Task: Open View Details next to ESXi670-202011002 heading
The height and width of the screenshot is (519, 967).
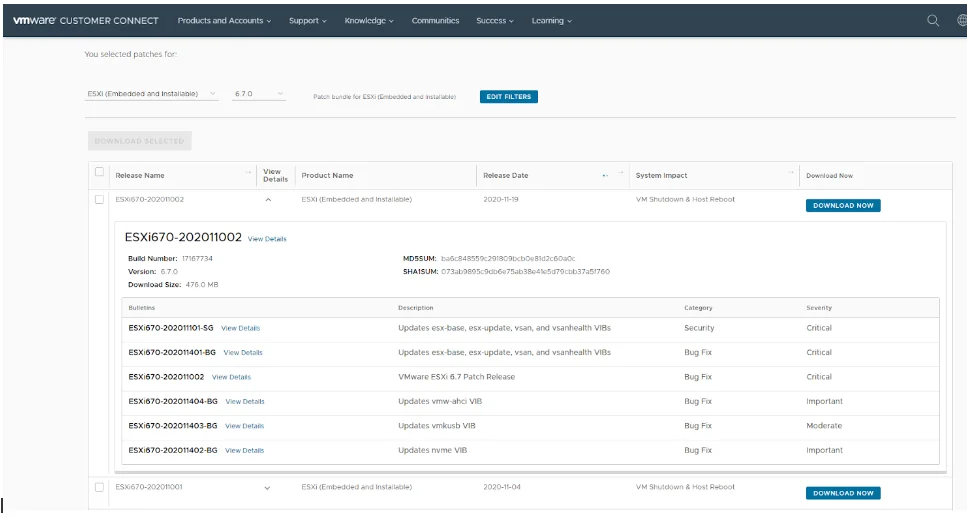Action: coord(267,239)
